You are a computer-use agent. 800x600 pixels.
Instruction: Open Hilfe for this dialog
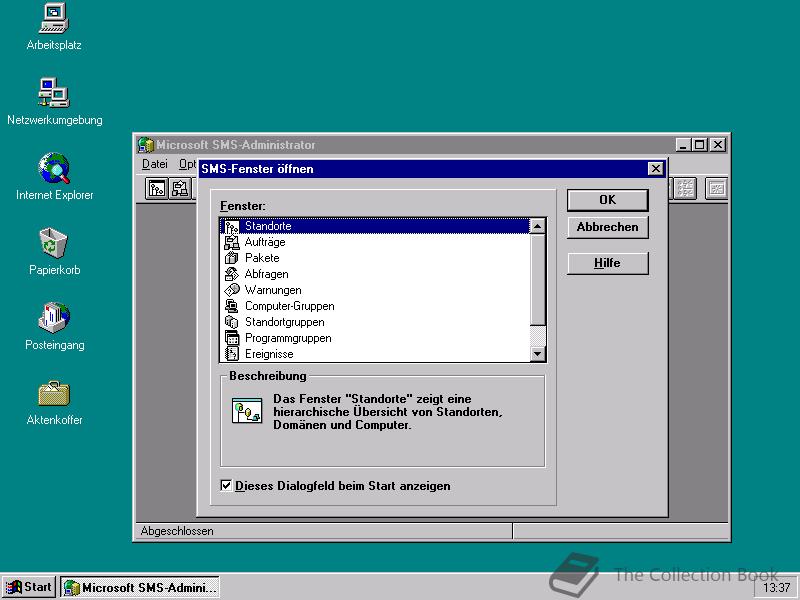pos(608,263)
